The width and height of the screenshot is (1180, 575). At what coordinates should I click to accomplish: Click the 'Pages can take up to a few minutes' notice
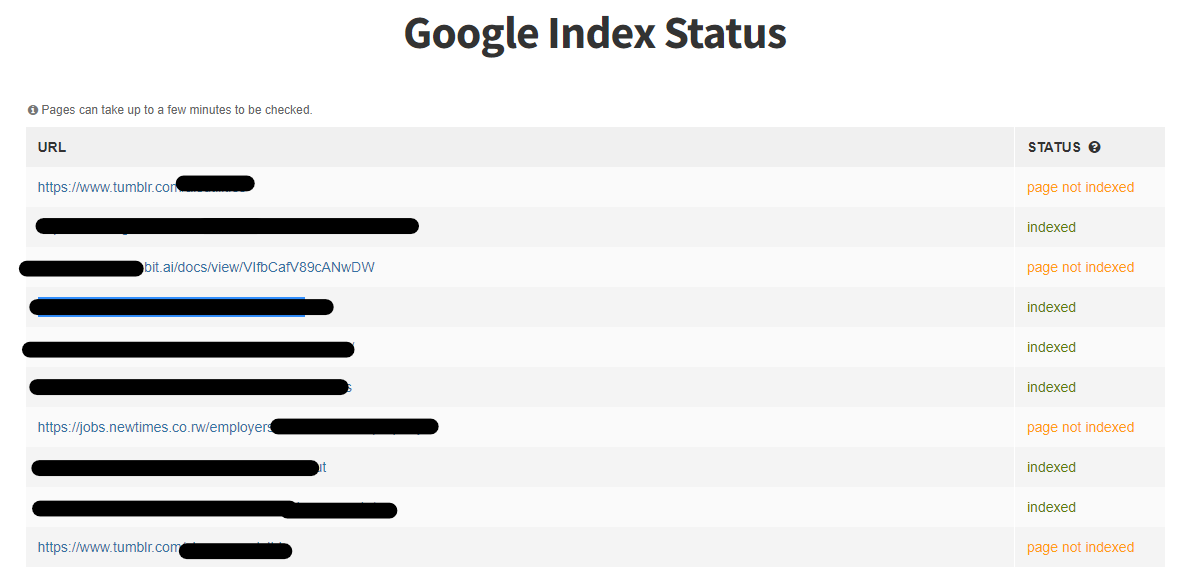click(177, 110)
